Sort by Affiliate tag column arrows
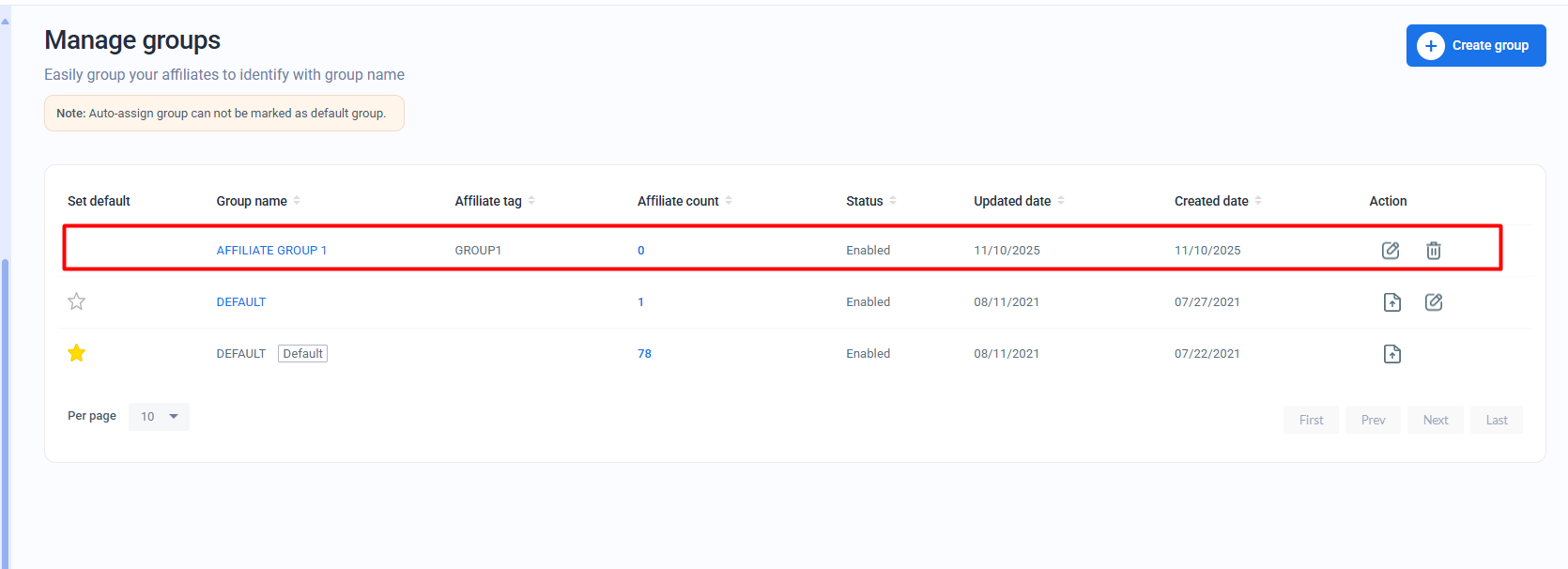Viewport: 1568px width, 569px height. pyautogui.click(x=531, y=201)
